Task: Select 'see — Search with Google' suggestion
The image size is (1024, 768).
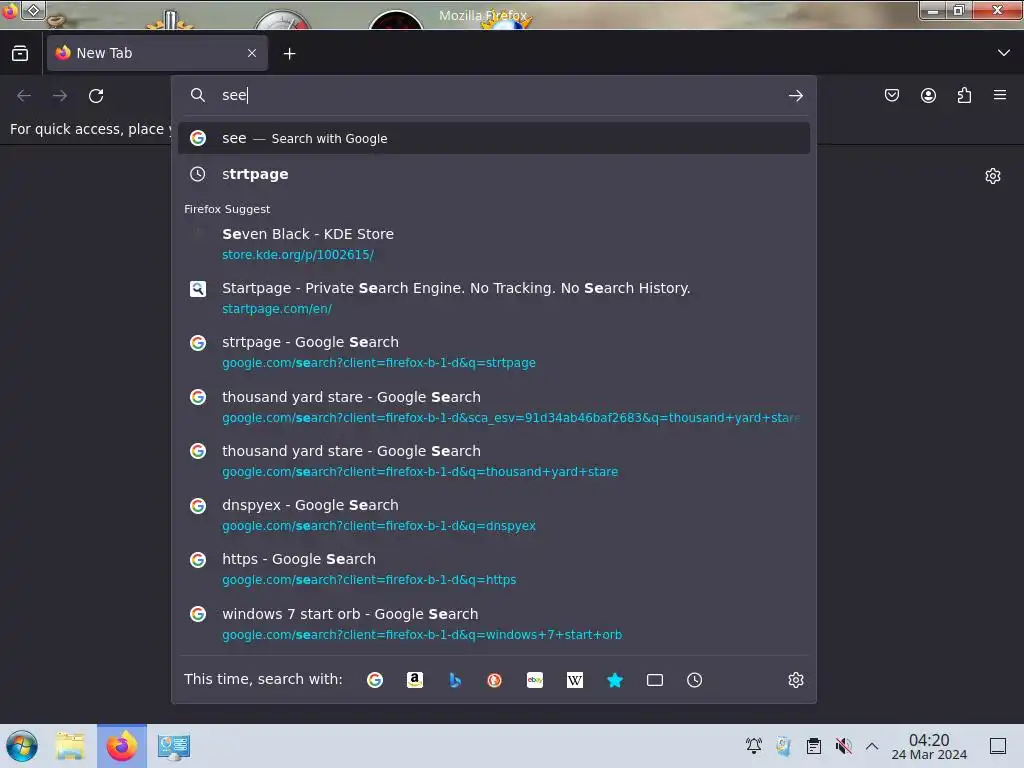Action: click(494, 138)
